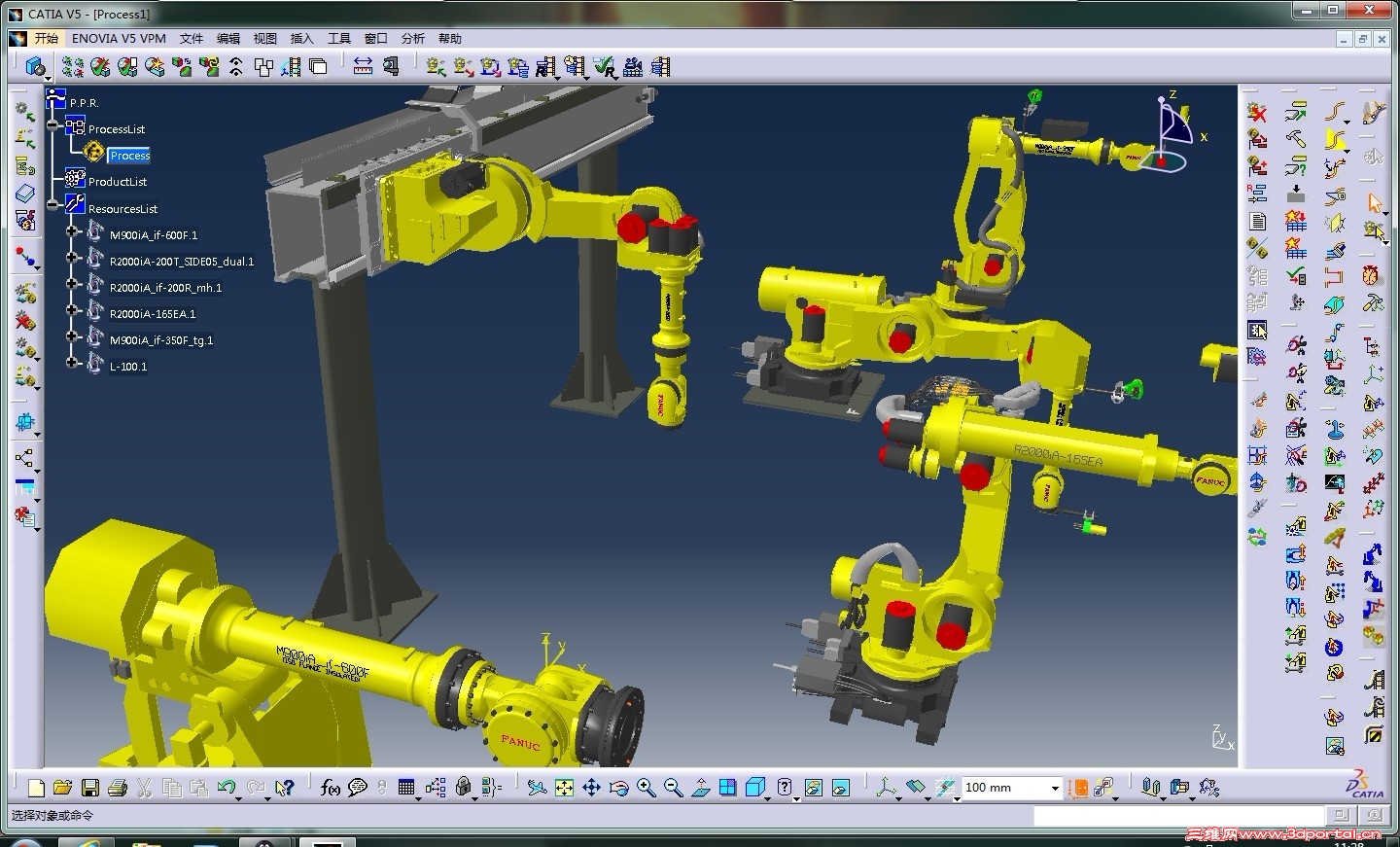The width and height of the screenshot is (1400, 847).
Task: Click the Multi-View layout icon
Action: [x=727, y=788]
